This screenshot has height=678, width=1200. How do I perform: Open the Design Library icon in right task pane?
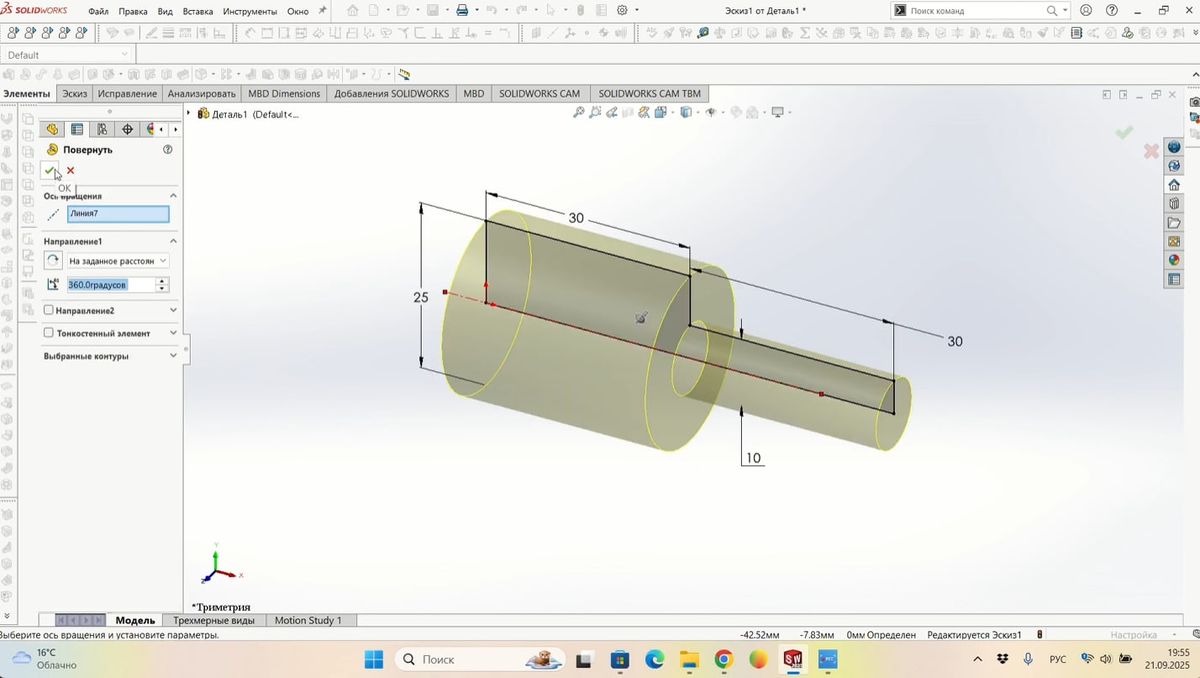1174,204
